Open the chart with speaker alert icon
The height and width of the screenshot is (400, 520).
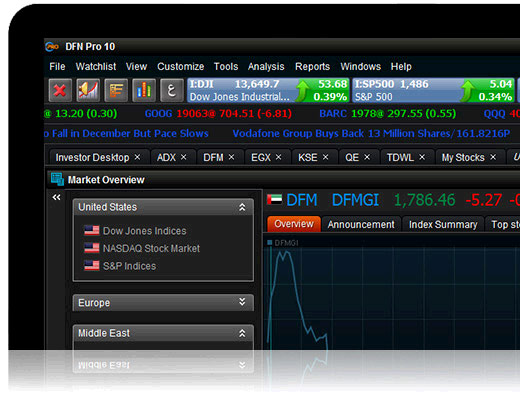point(88,90)
